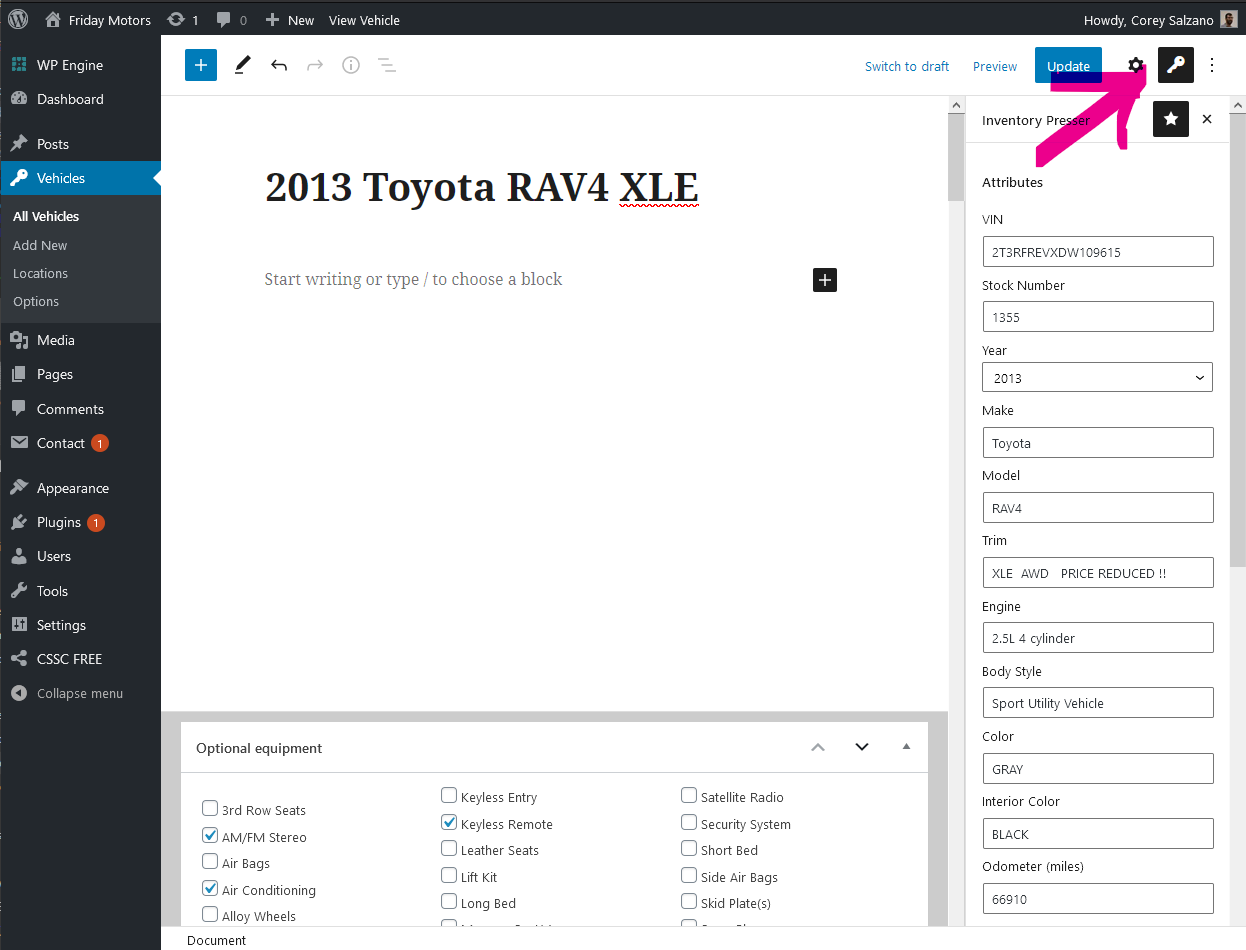
Task: Click the post title 2013 Toyota RAV4 XLE
Action: click(x=481, y=187)
